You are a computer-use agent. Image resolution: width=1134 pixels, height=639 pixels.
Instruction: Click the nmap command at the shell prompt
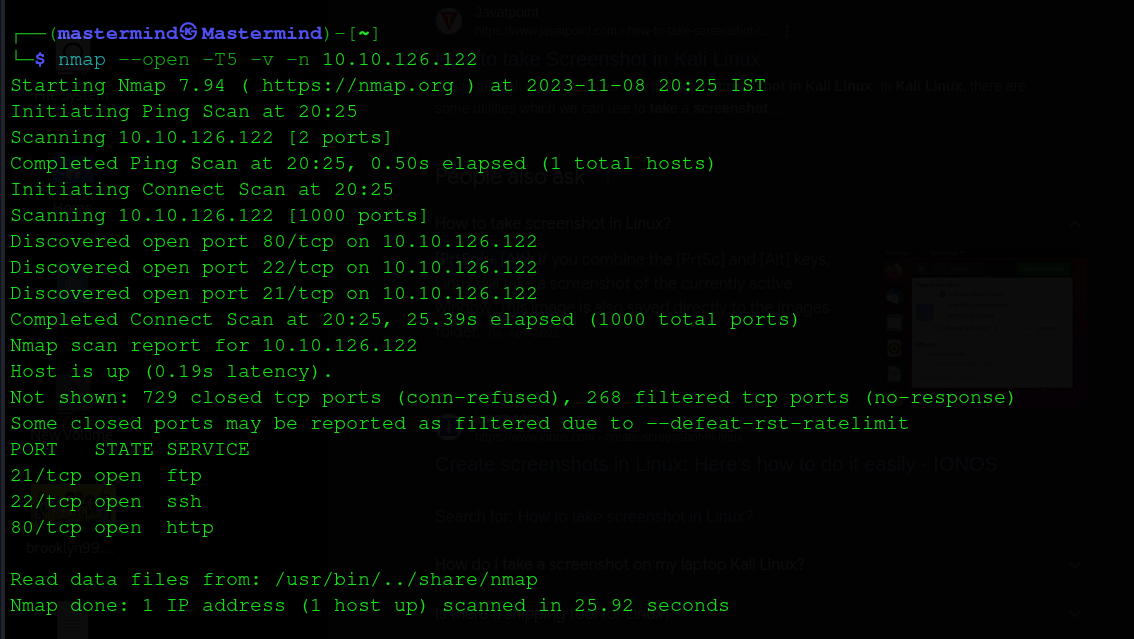click(81, 59)
